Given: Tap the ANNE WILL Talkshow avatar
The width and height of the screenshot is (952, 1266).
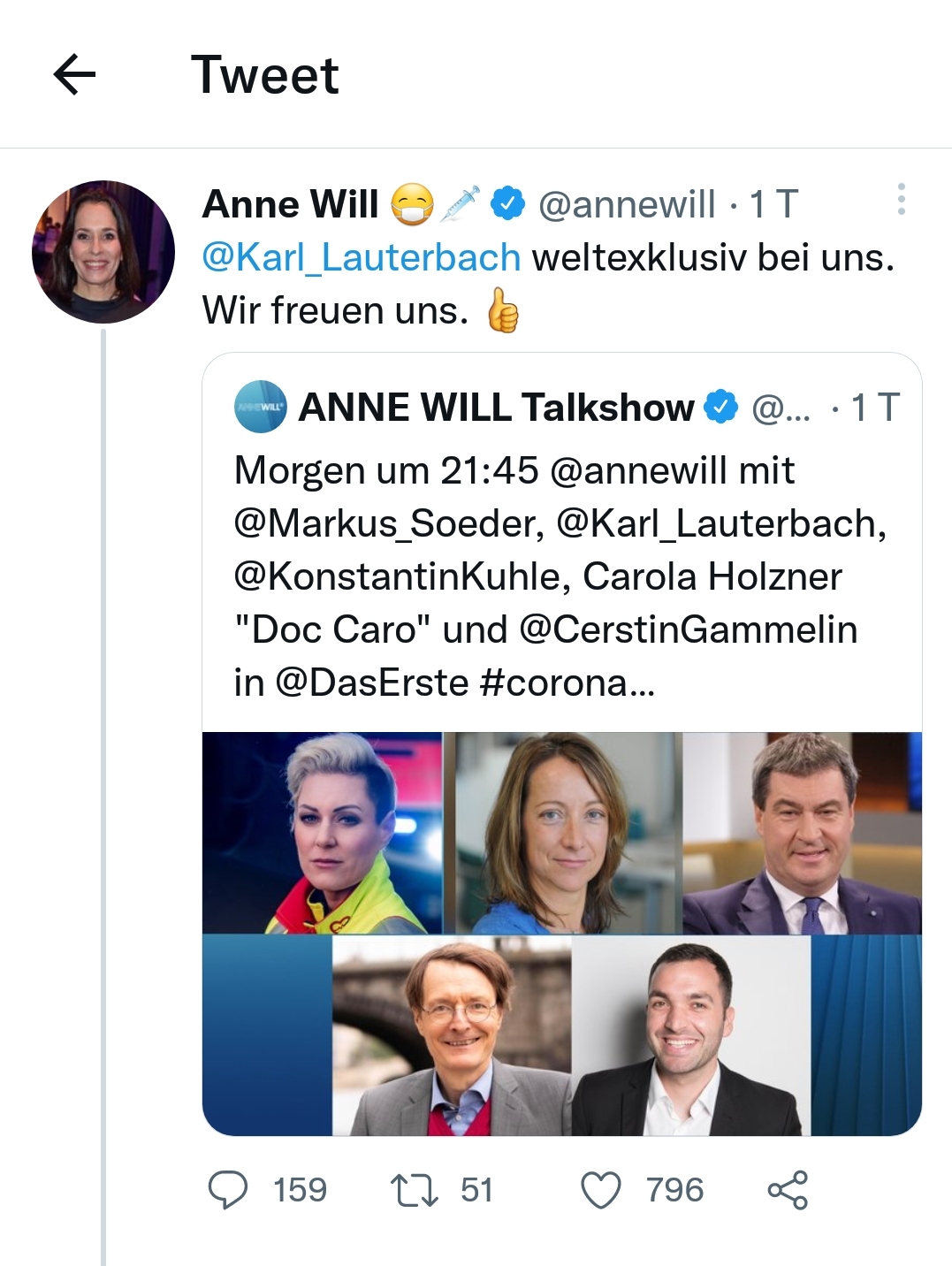Looking at the screenshot, I should coord(260,407).
